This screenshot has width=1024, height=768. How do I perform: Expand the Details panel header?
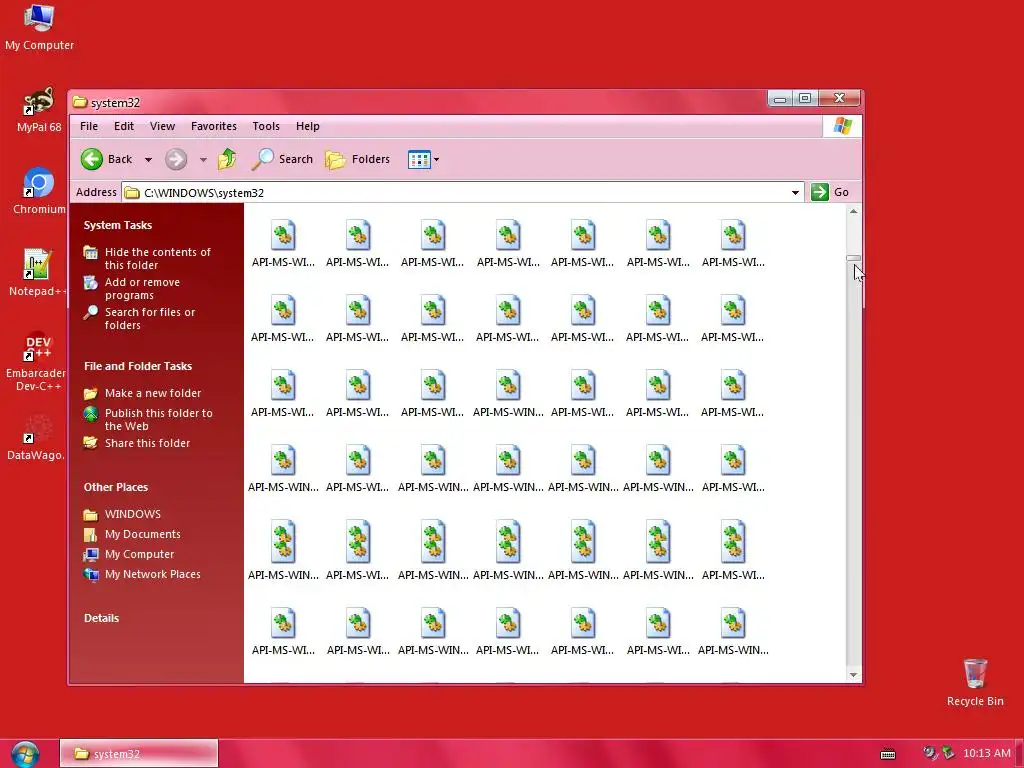pos(101,618)
